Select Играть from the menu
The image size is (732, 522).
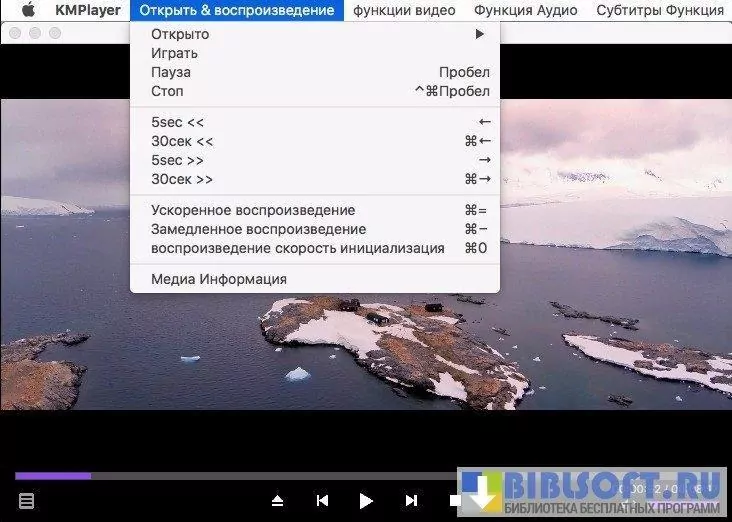[x=174, y=53]
